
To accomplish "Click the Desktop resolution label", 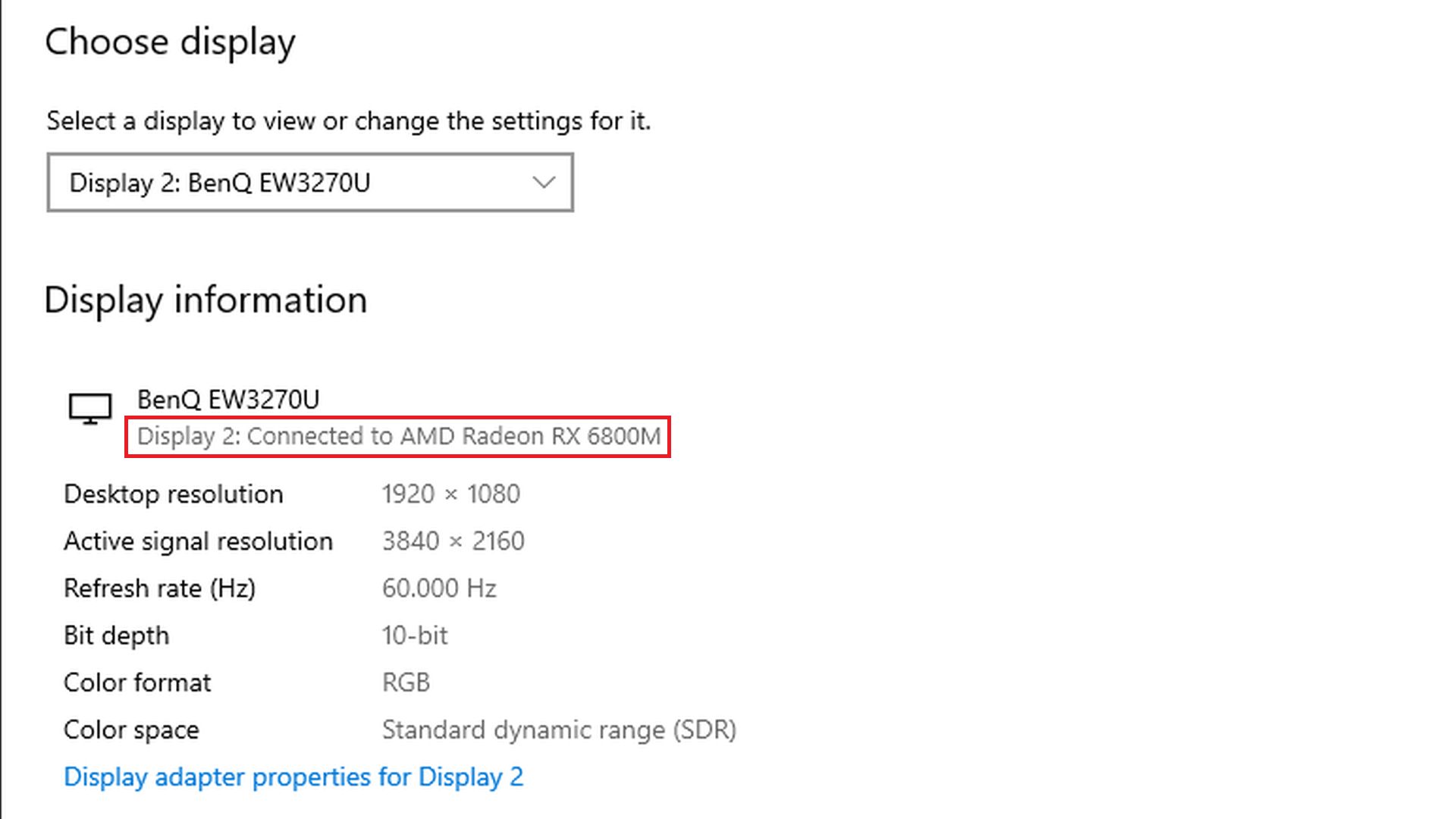I will tap(174, 494).
